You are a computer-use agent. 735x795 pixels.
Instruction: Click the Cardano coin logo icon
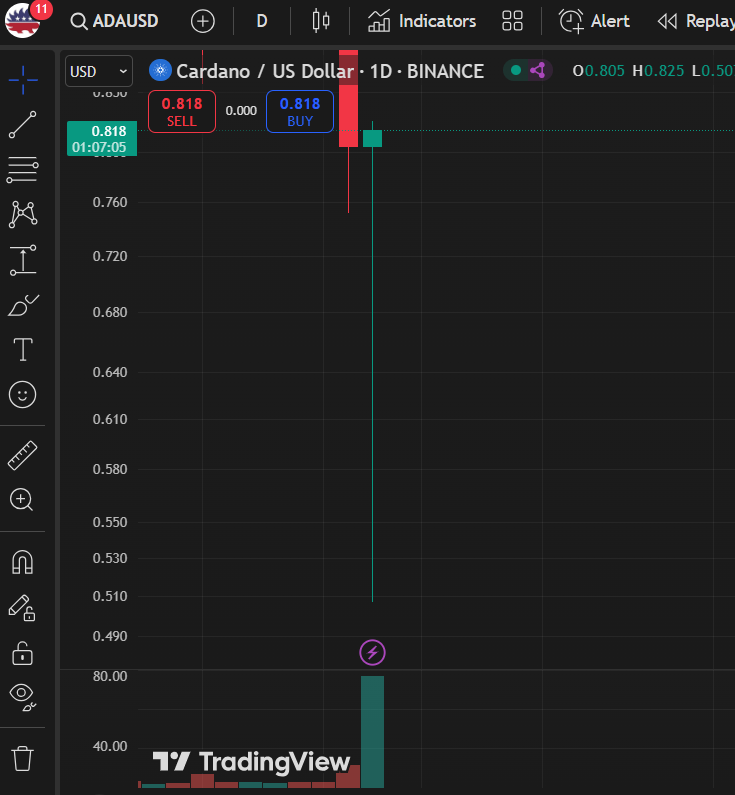[160, 70]
